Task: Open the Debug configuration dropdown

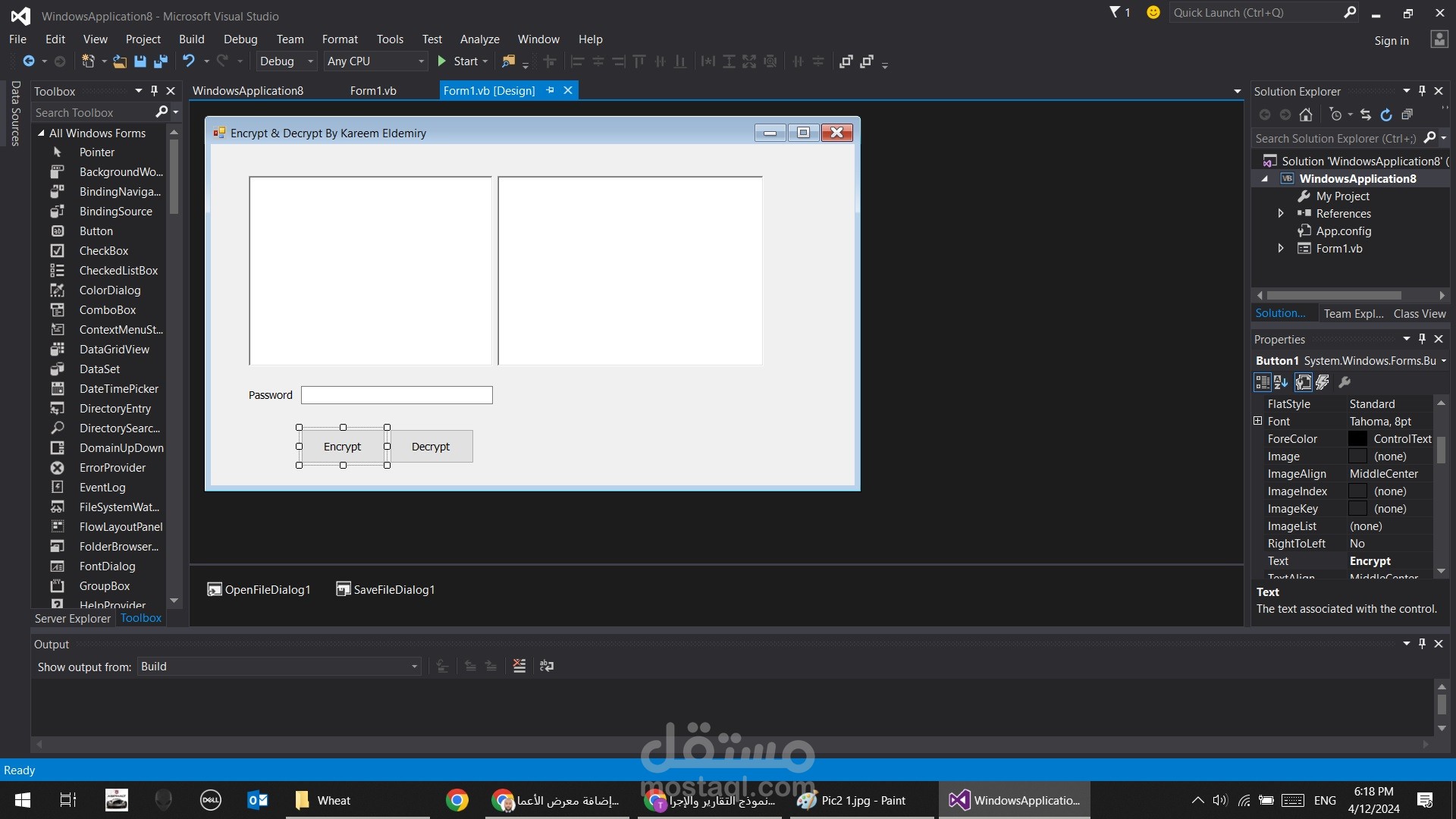Action: [287, 61]
